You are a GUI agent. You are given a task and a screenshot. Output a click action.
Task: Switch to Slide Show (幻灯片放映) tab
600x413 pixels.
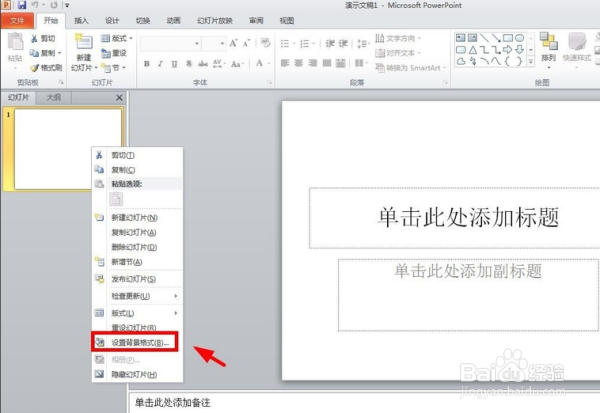click(215, 21)
